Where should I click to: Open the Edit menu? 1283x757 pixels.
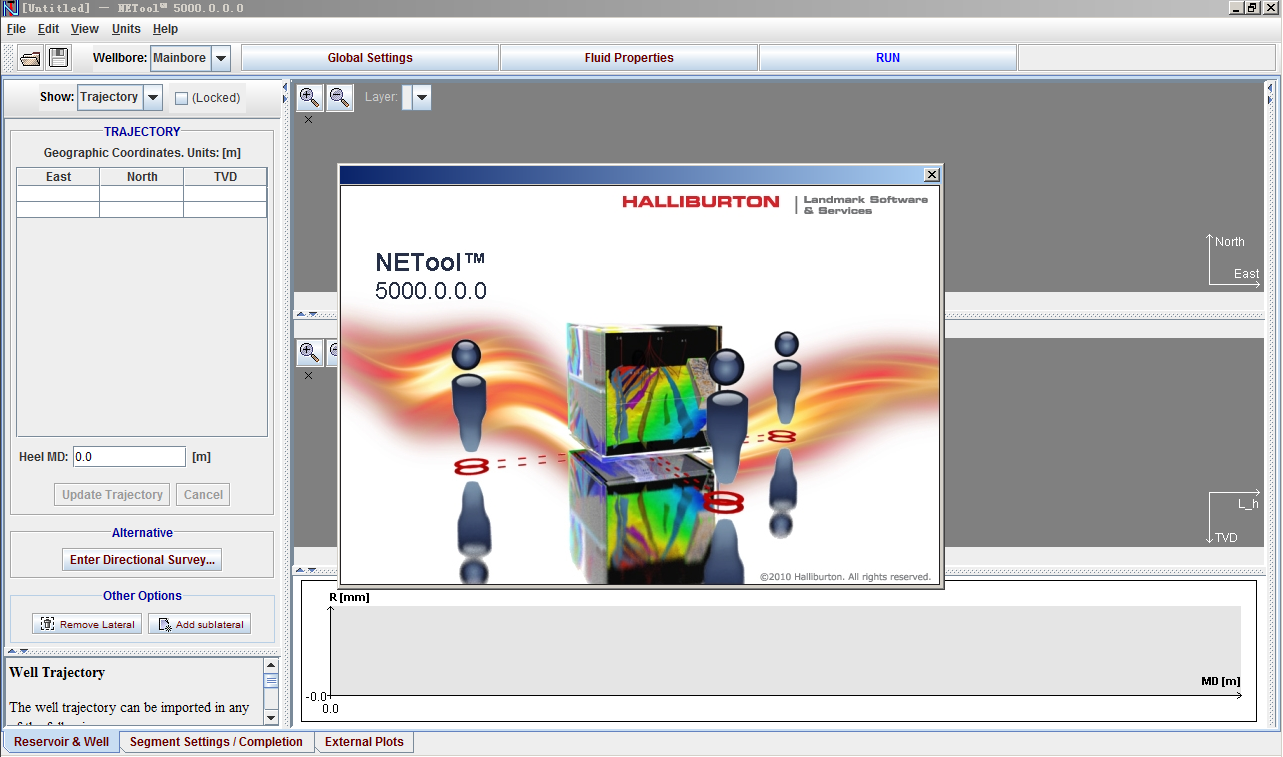click(48, 29)
